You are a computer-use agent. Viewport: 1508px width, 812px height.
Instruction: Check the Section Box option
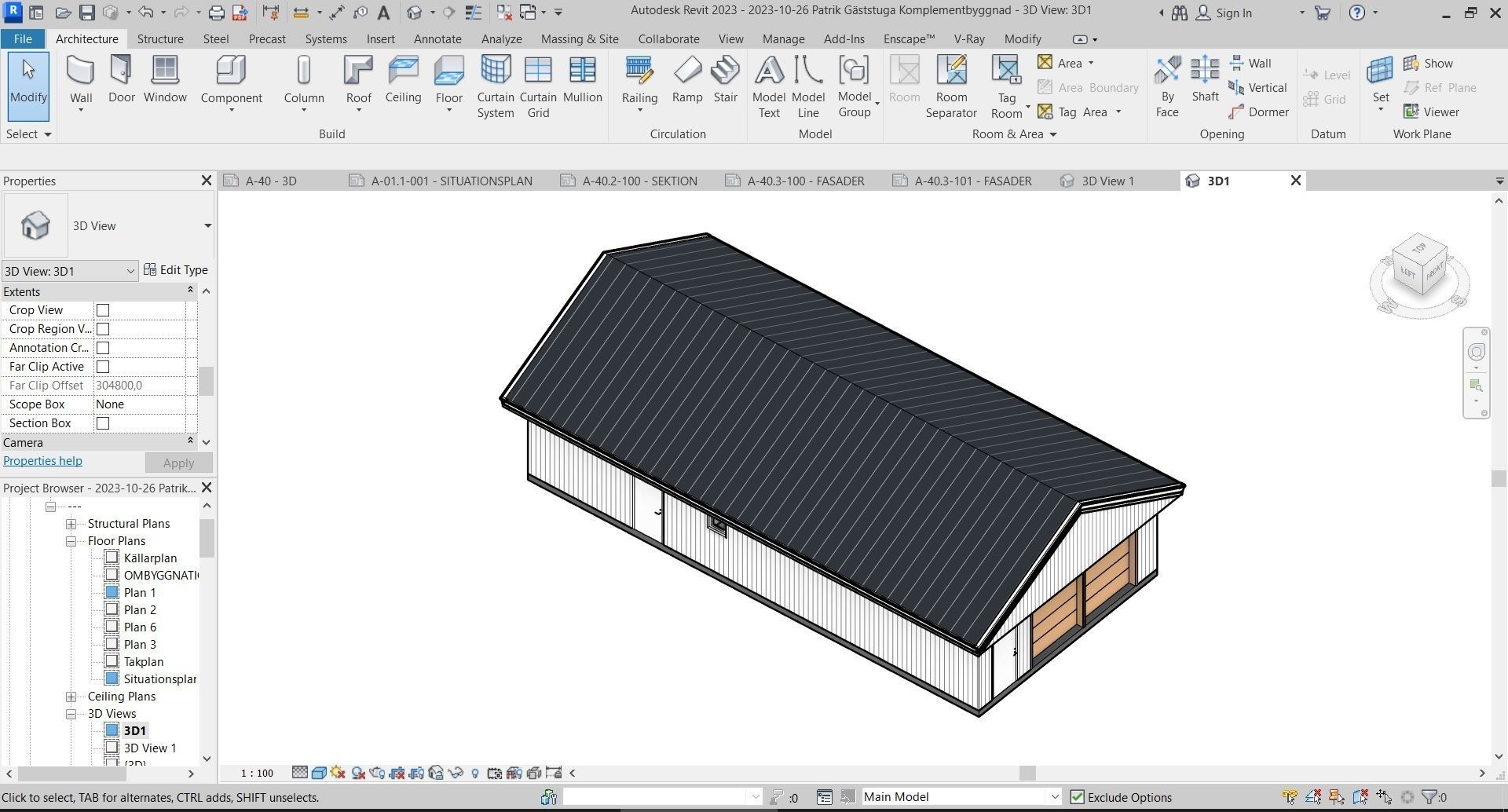point(103,423)
